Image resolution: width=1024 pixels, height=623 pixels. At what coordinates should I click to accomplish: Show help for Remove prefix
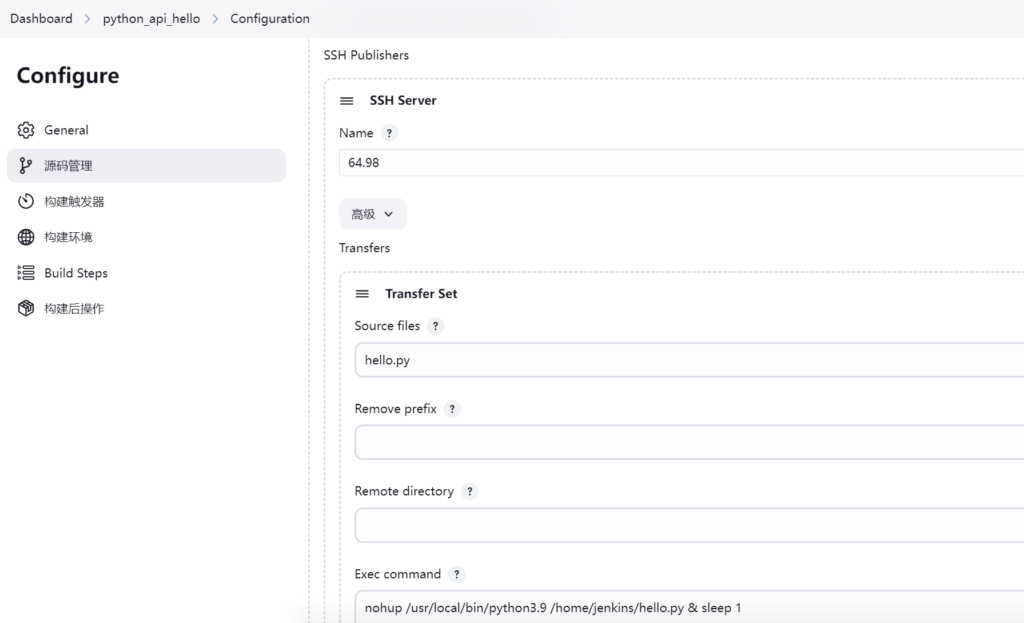[452, 409]
